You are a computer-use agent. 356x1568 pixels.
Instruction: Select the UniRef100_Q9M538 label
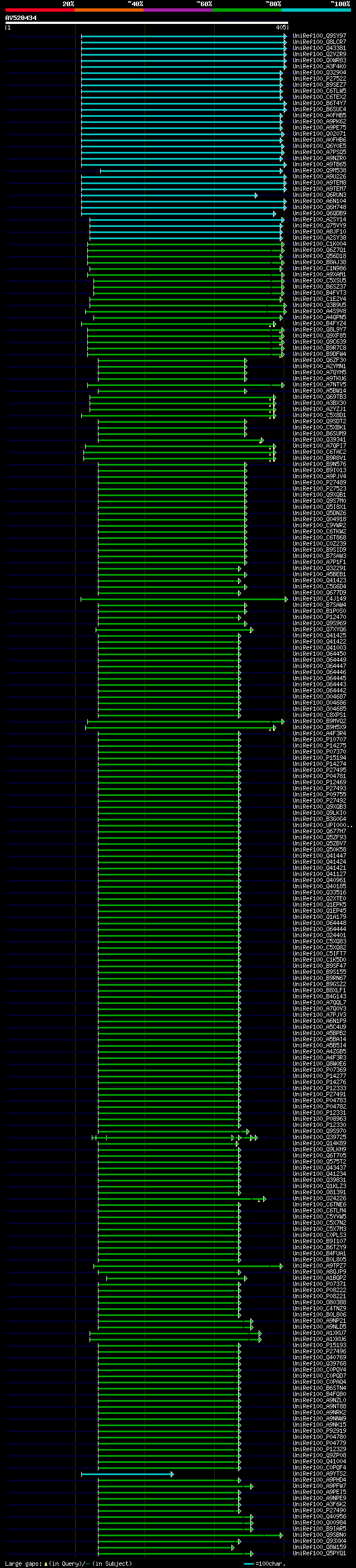[x=319, y=171]
